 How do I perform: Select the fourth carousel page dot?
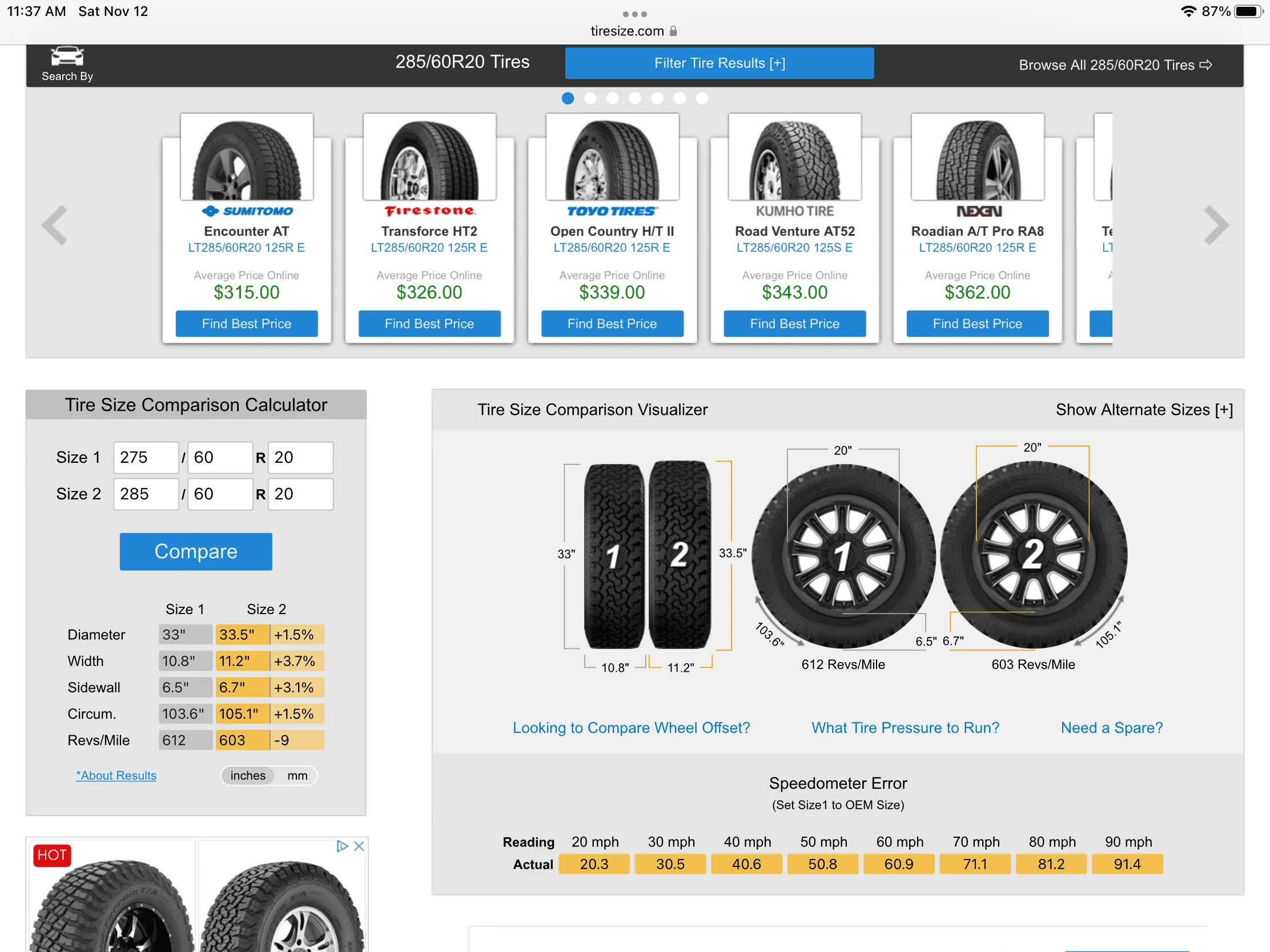tap(635, 99)
